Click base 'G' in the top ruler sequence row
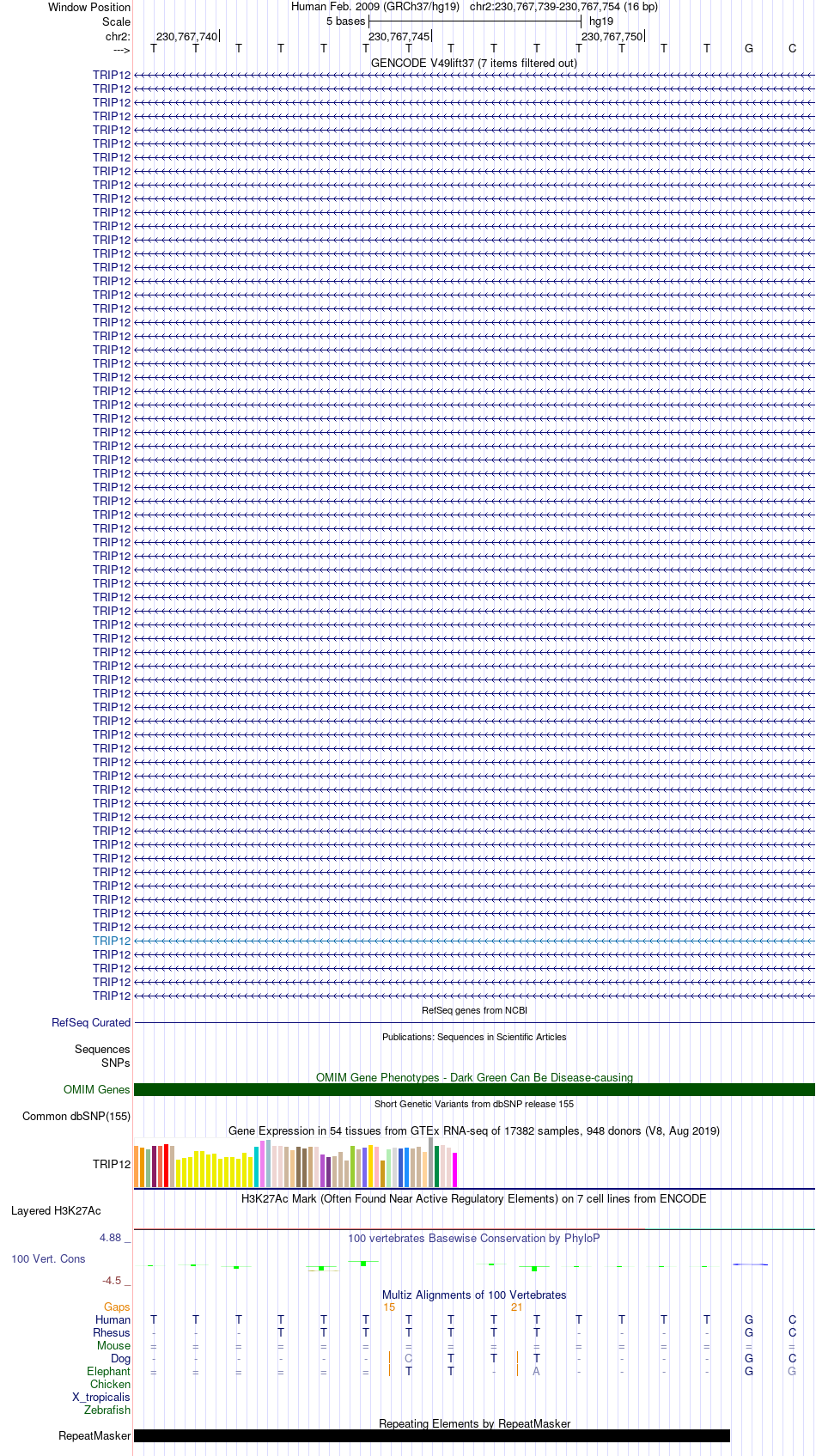 tap(749, 48)
